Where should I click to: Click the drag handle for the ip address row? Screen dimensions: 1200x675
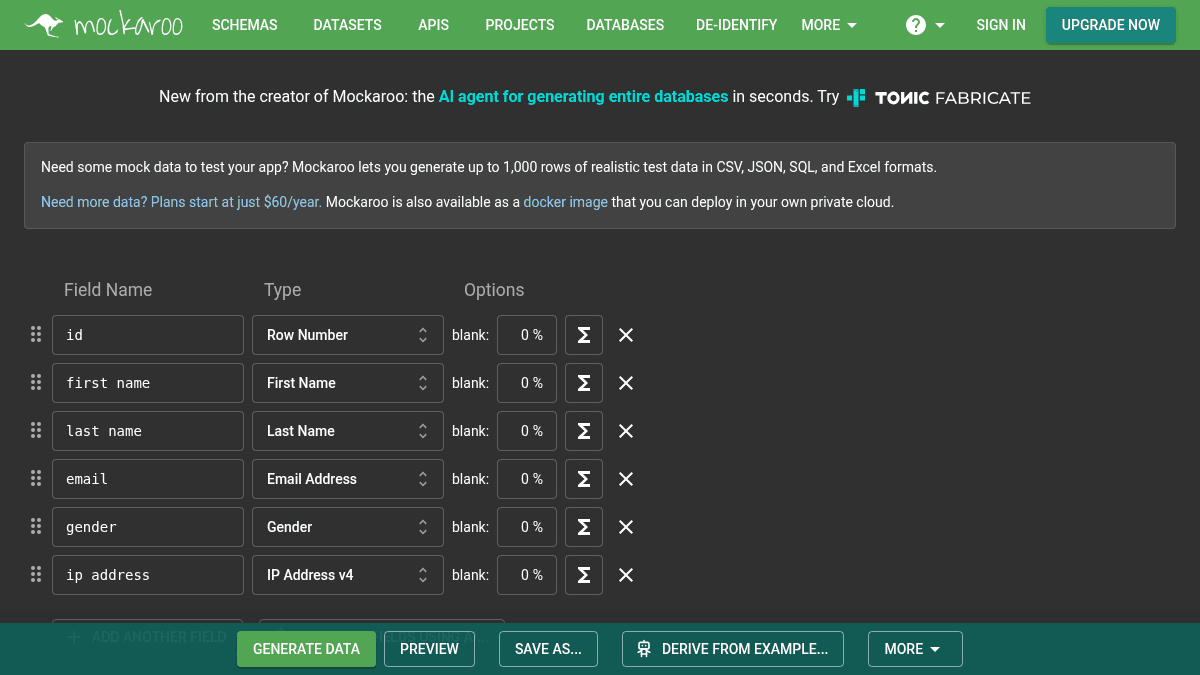36,575
